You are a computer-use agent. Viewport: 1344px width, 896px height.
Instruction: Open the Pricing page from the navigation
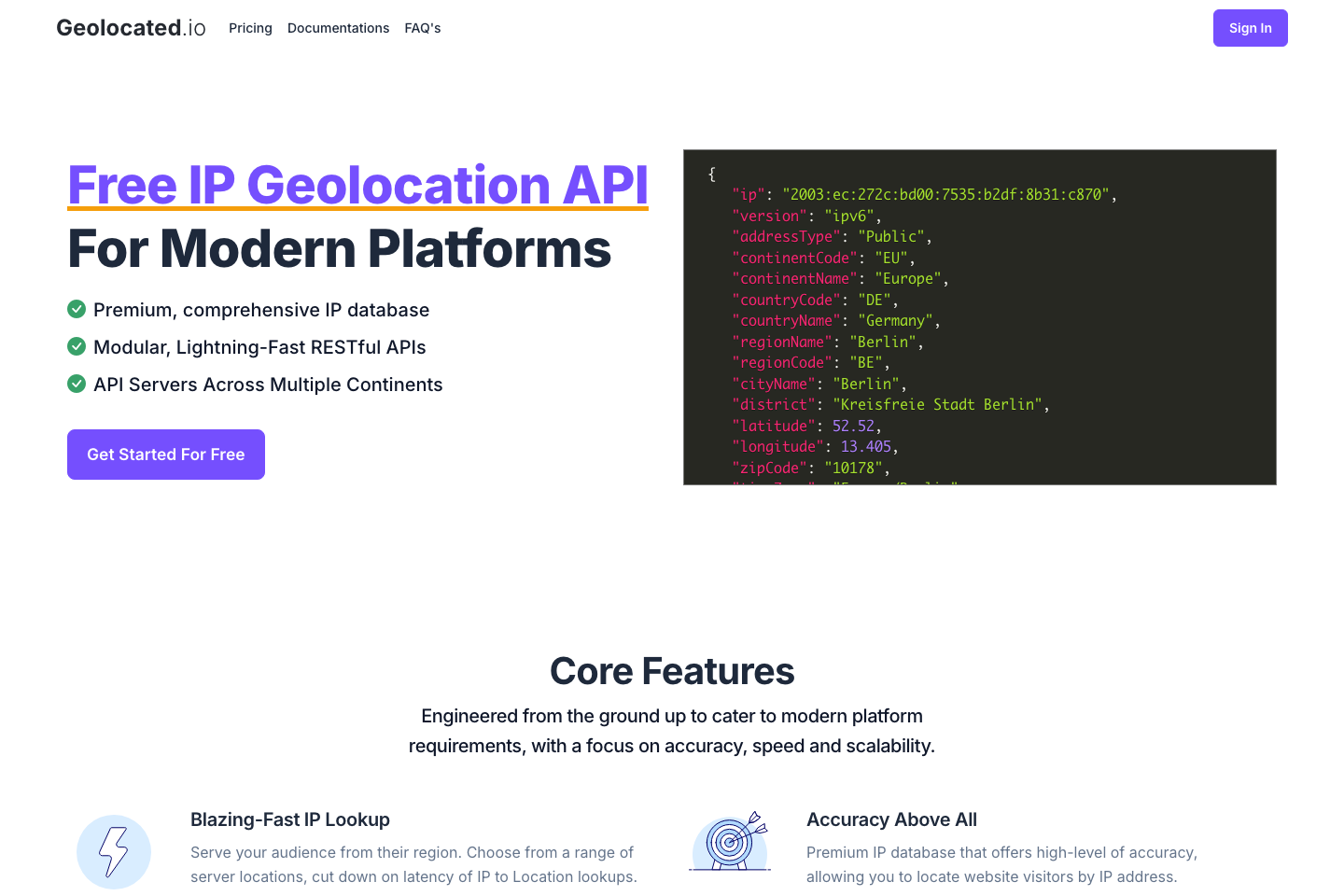pyautogui.click(x=250, y=28)
